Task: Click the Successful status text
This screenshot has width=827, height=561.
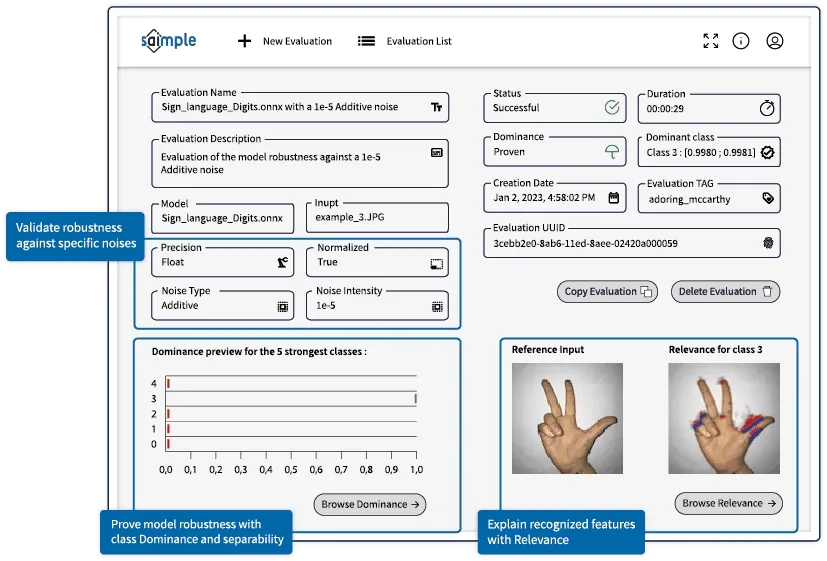Action: click(x=516, y=108)
